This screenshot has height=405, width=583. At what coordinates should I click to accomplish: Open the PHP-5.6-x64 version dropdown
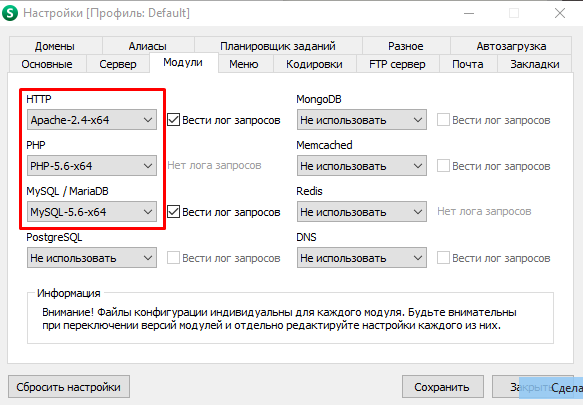coord(92,165)
